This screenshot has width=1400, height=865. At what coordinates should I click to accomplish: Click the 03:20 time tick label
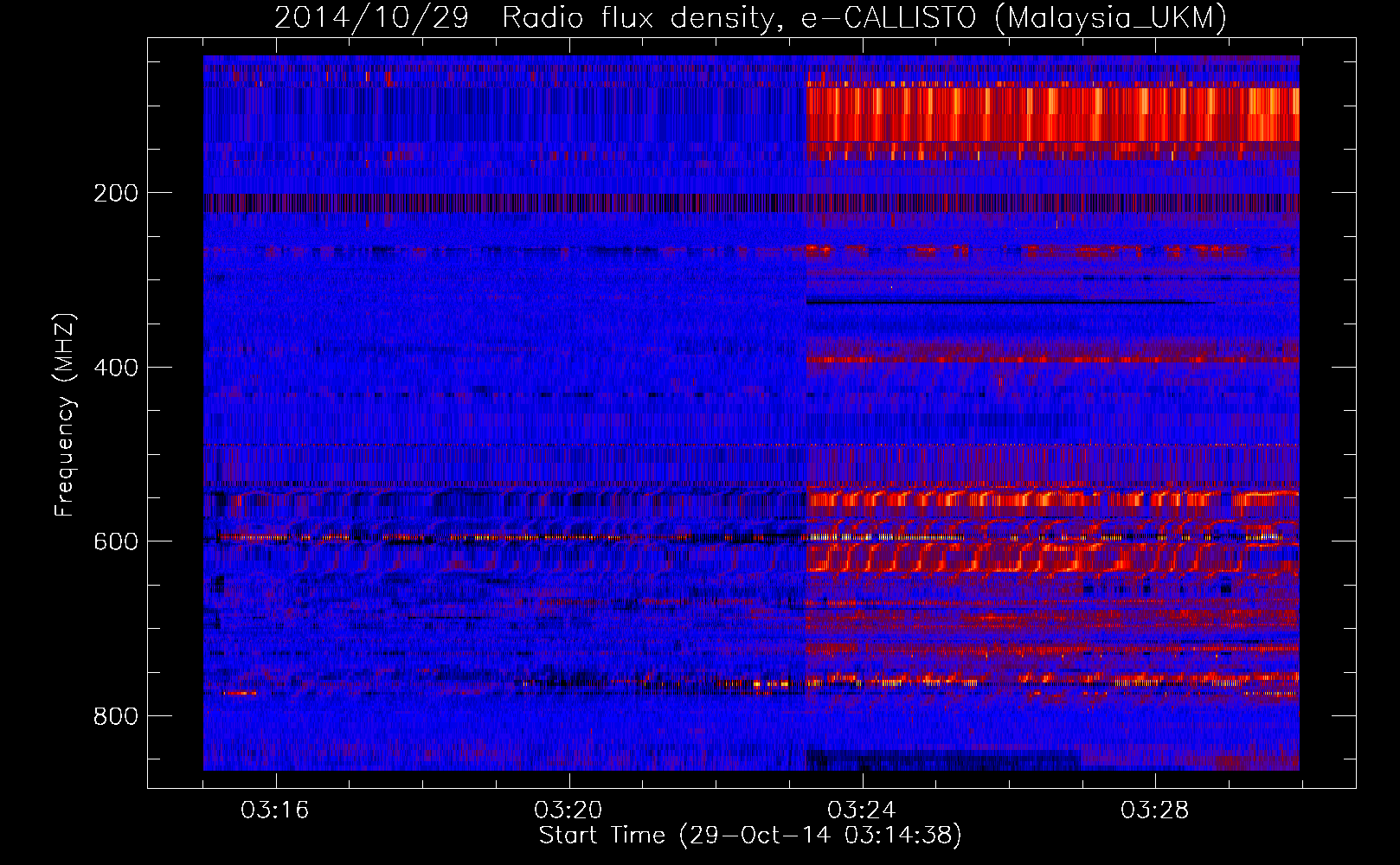[x=568, y=811]
